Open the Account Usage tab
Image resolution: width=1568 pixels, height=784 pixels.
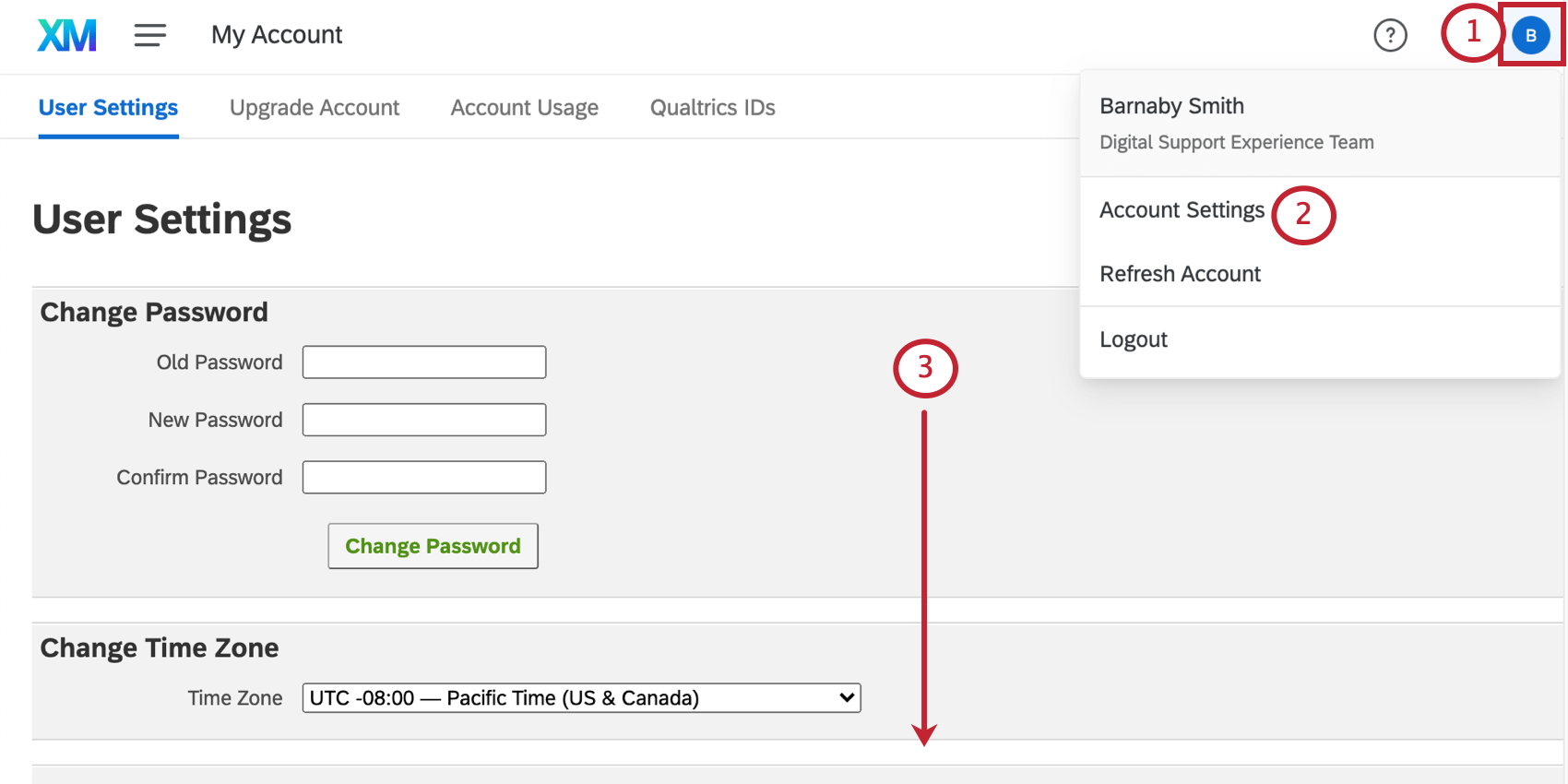(x=524, y=108)
